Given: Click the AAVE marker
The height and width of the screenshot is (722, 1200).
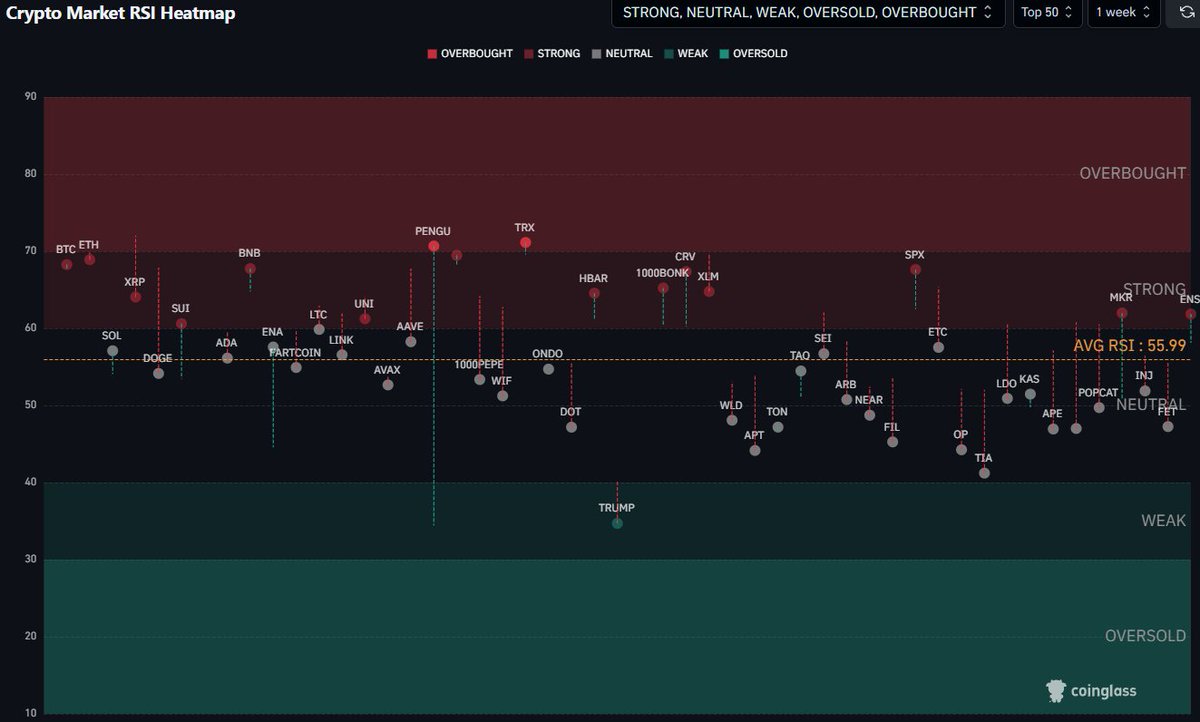Looking at the screenshot, I should 410,342.
